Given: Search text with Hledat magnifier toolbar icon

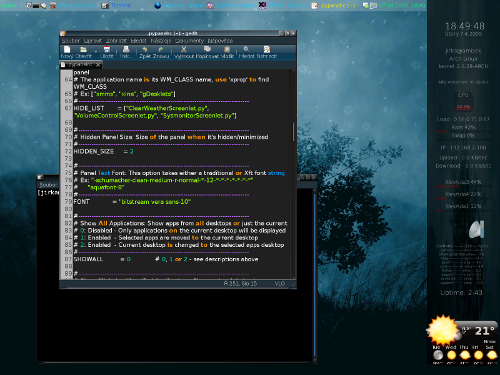Looking at the screenshot, I should [x=246, y=50].
